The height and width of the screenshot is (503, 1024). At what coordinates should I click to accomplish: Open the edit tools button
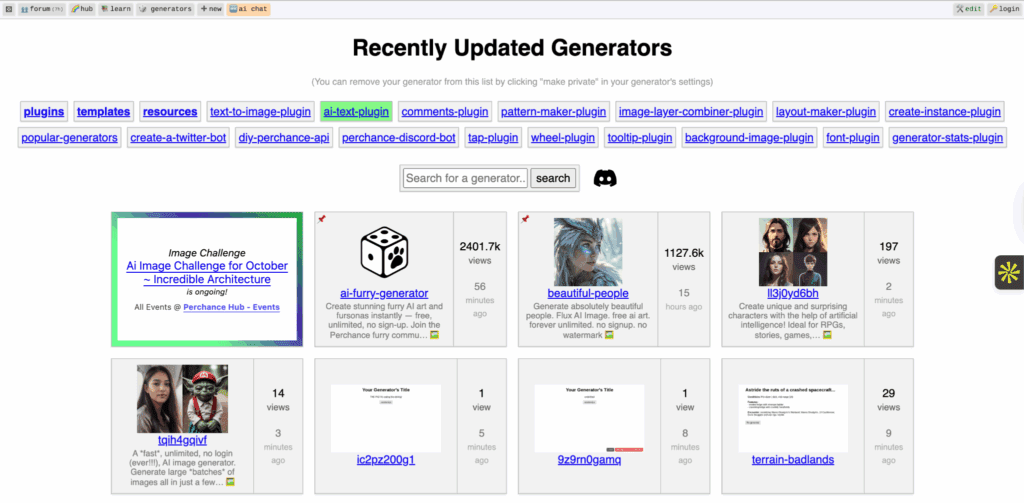coord(968,9)
